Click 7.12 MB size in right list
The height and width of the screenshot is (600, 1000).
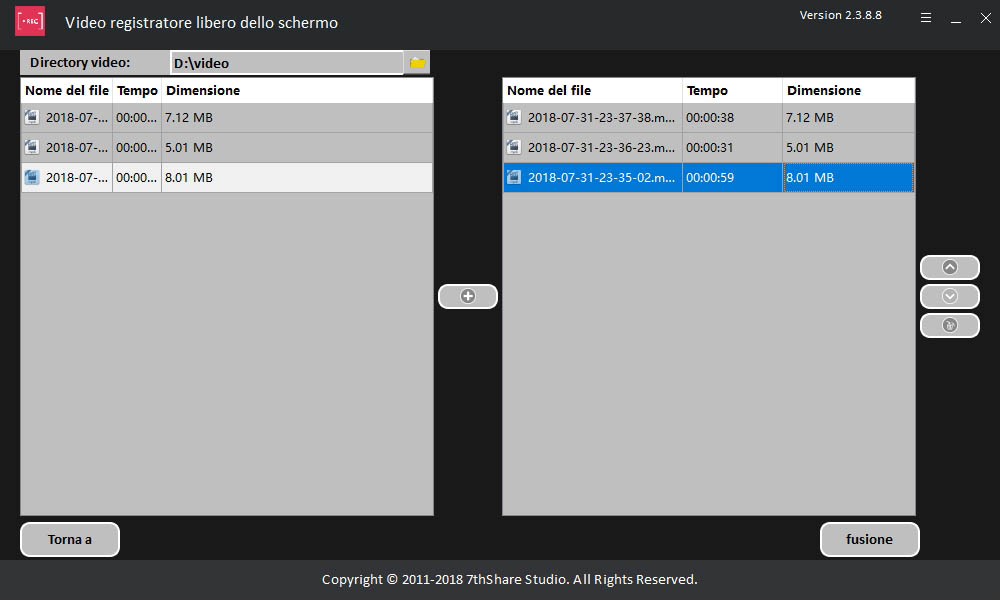click(810, 117)
